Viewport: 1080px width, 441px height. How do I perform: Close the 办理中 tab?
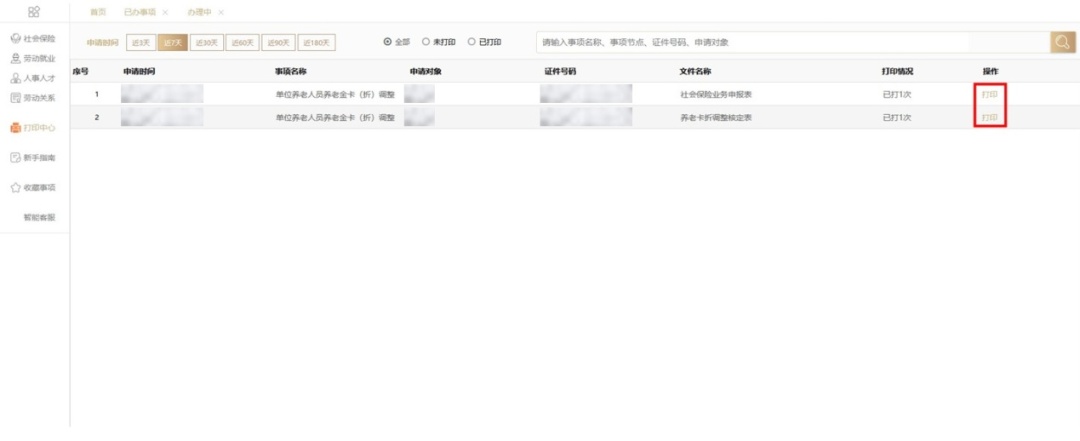(x=220, y=13)
